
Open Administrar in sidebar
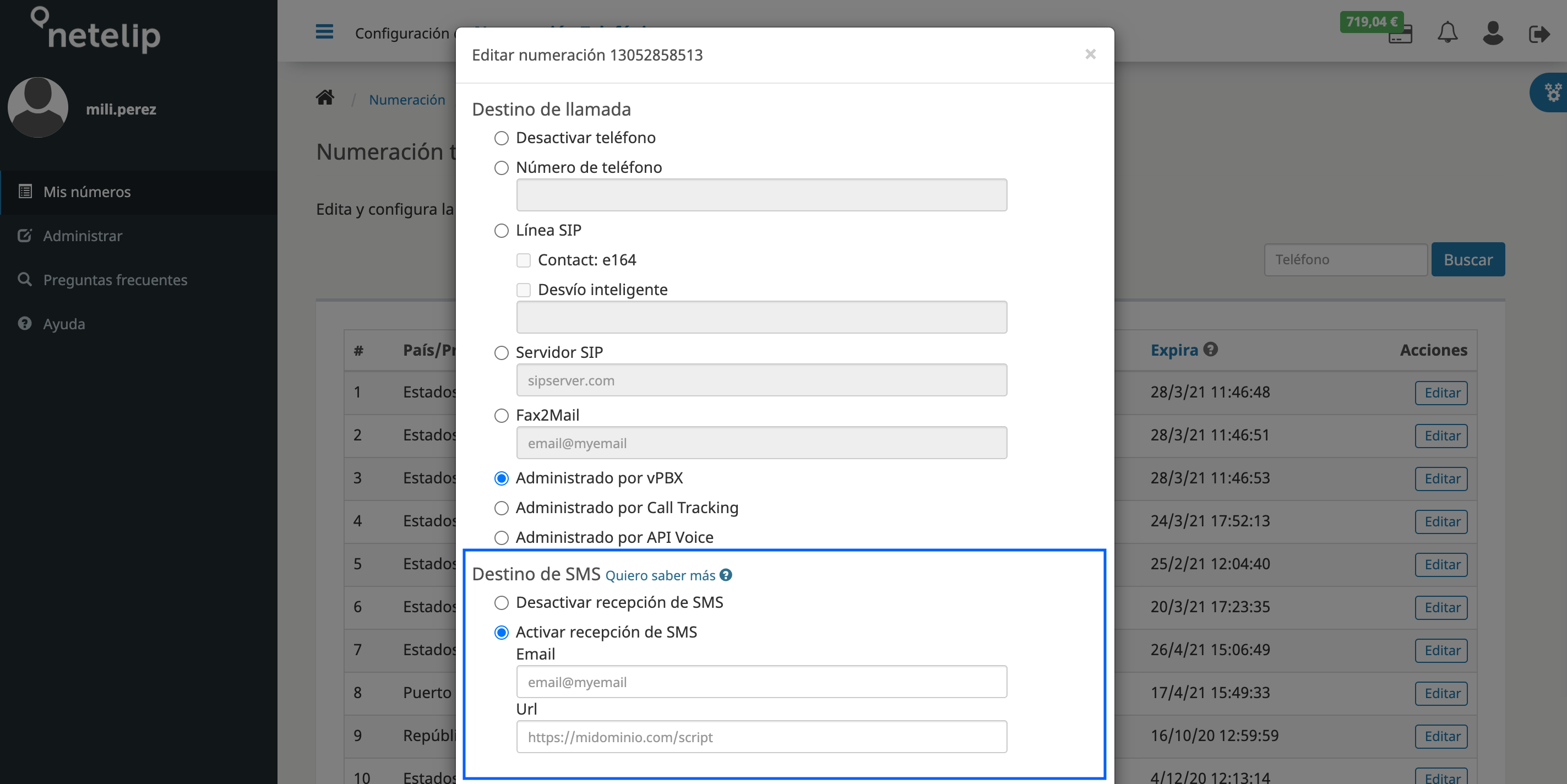[x=139, y=236]
